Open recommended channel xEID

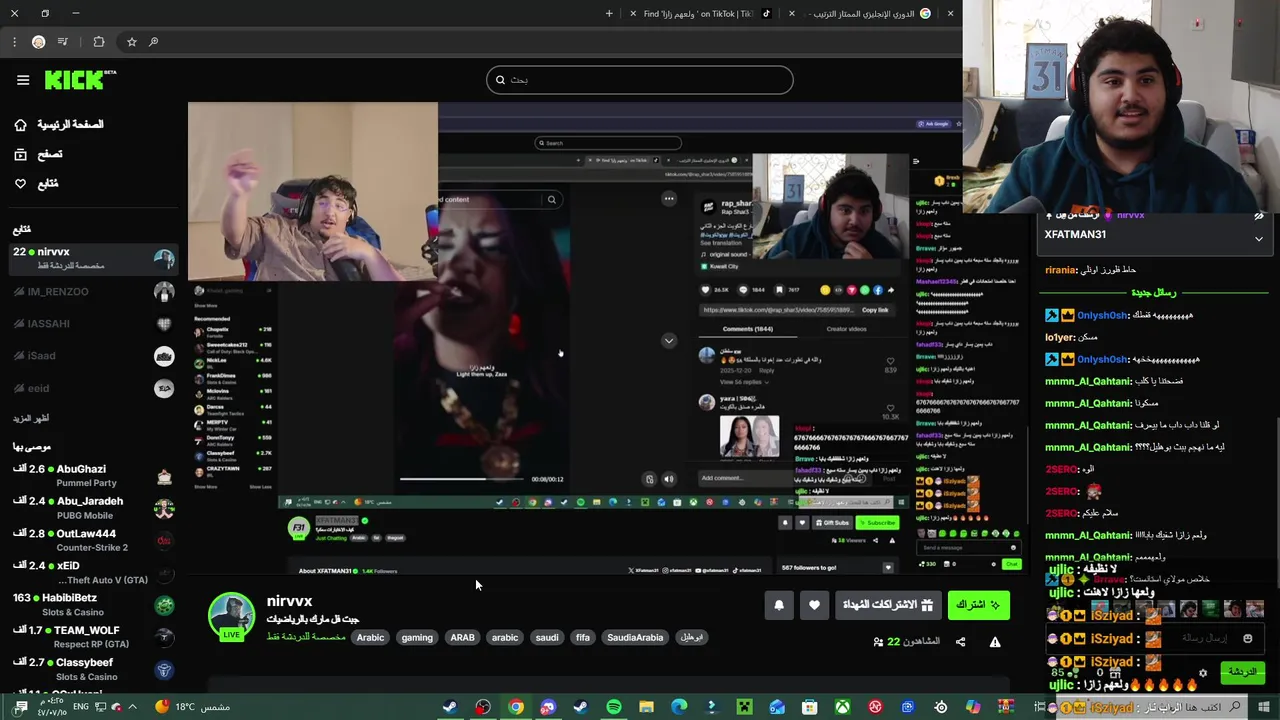[92, 572]
